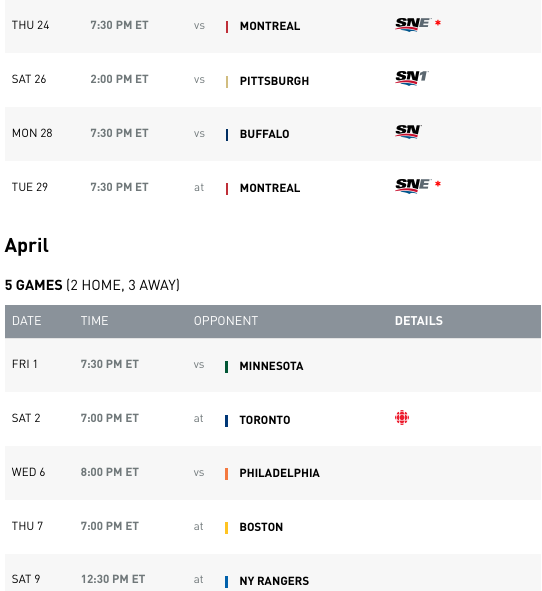Open the PITTSBURGH opponent link

click(x=274, y=81)
